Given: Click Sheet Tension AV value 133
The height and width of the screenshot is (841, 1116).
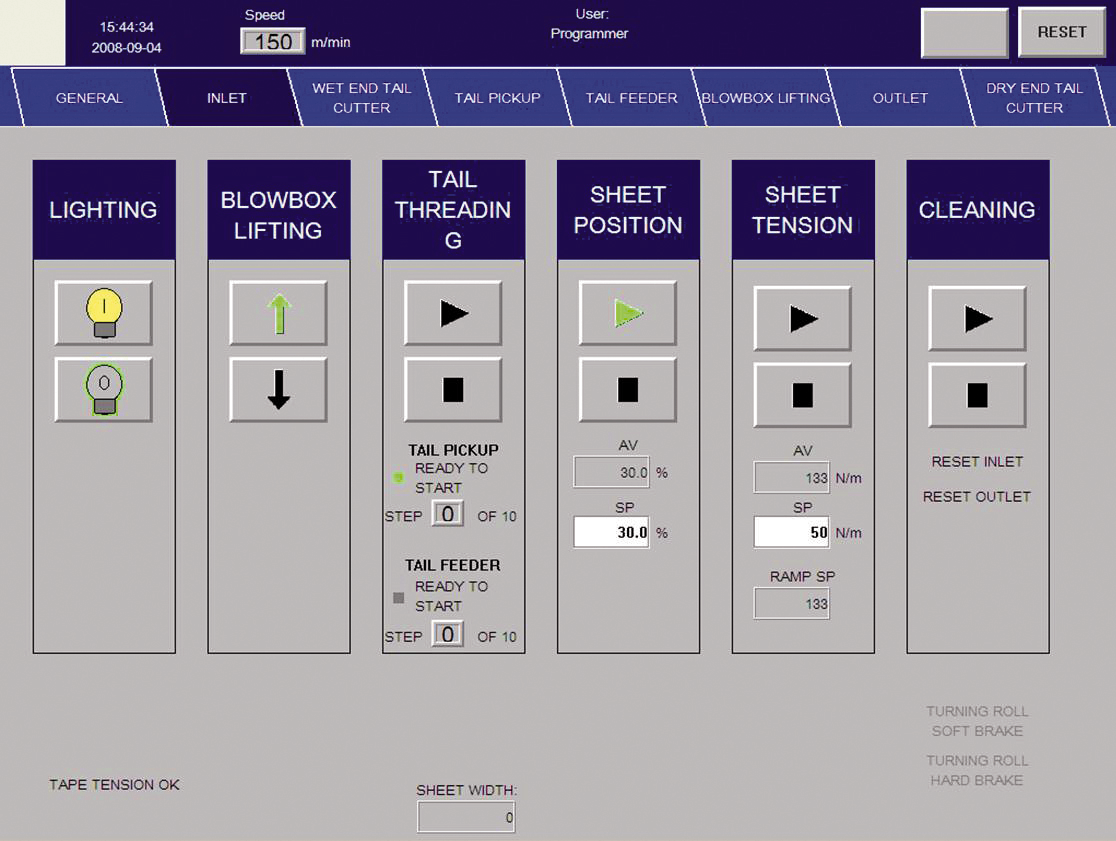Looking at the screenshot, I should point(791,477).
